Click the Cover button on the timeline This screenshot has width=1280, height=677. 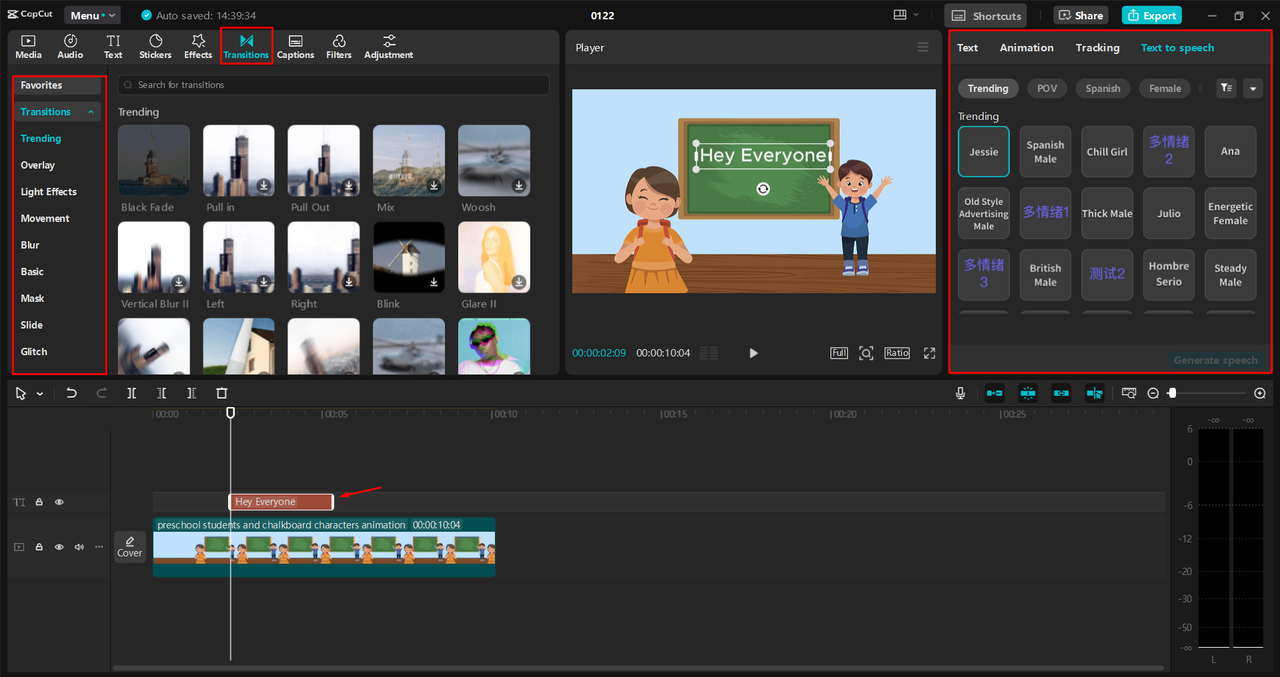tap(130, 546)
